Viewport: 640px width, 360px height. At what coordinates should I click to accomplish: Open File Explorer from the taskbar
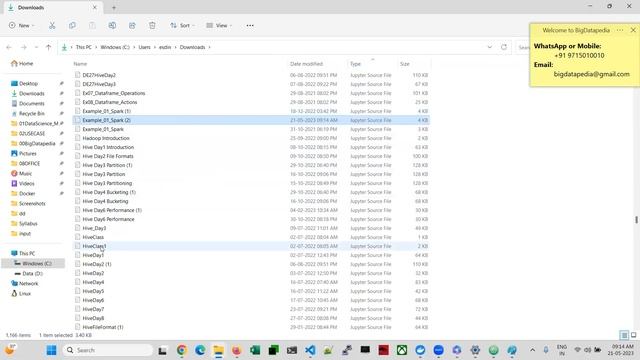click(218, 350)
